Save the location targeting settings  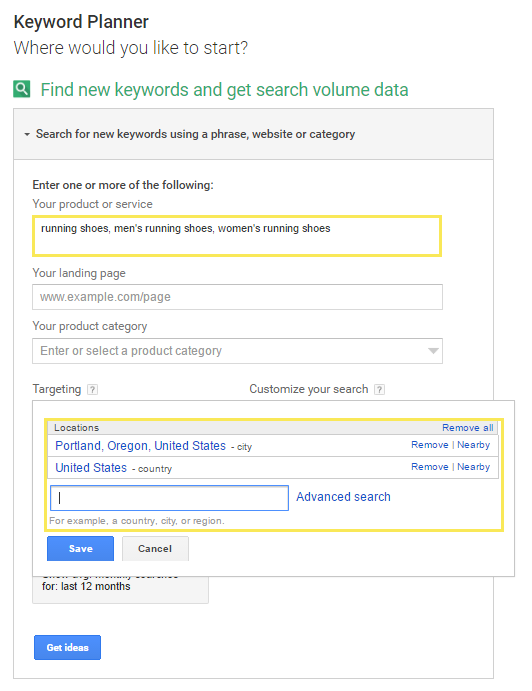click(80, 549)
